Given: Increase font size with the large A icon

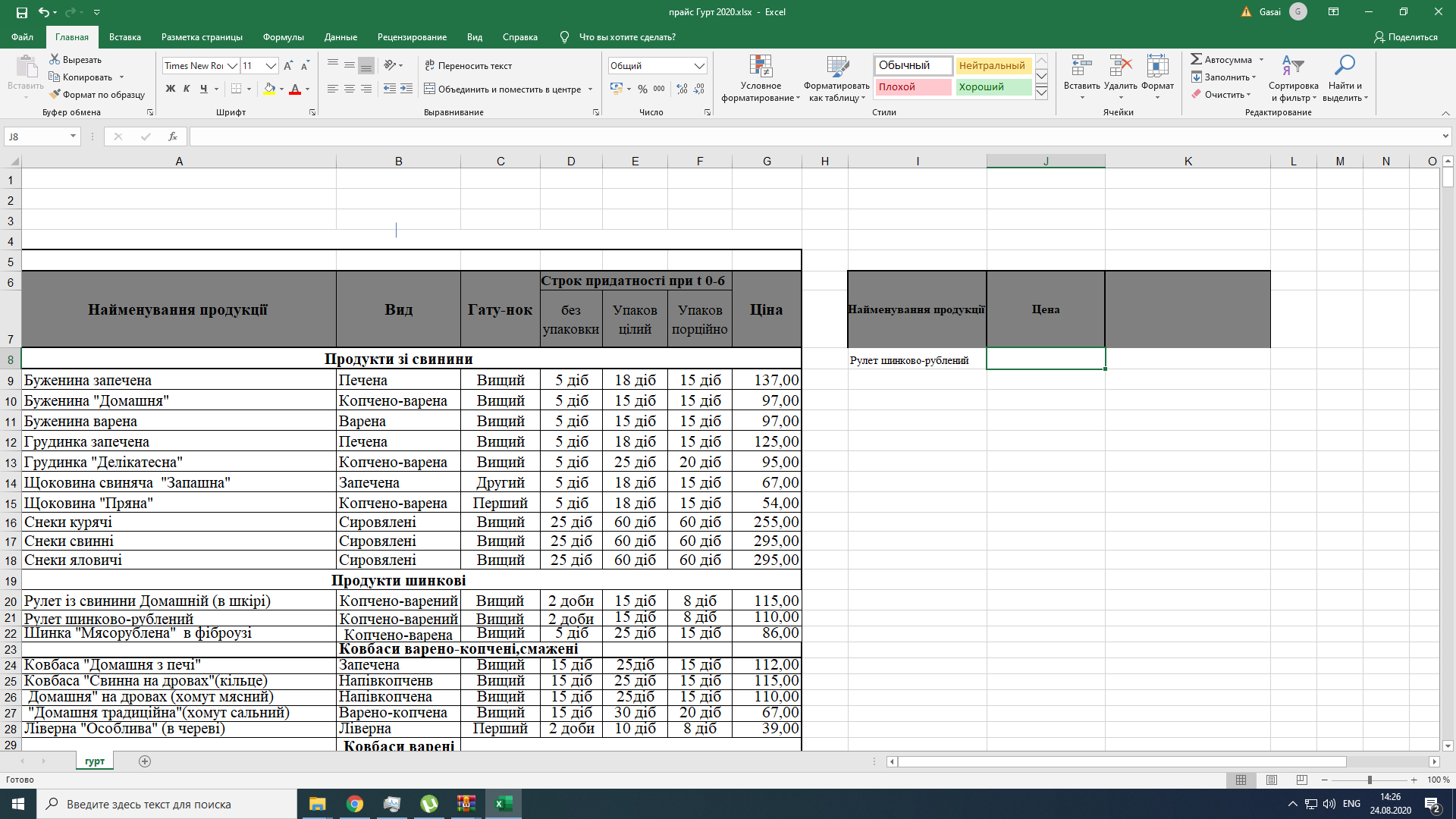Looking at the screenshot, I should click(x=288, y=66).
